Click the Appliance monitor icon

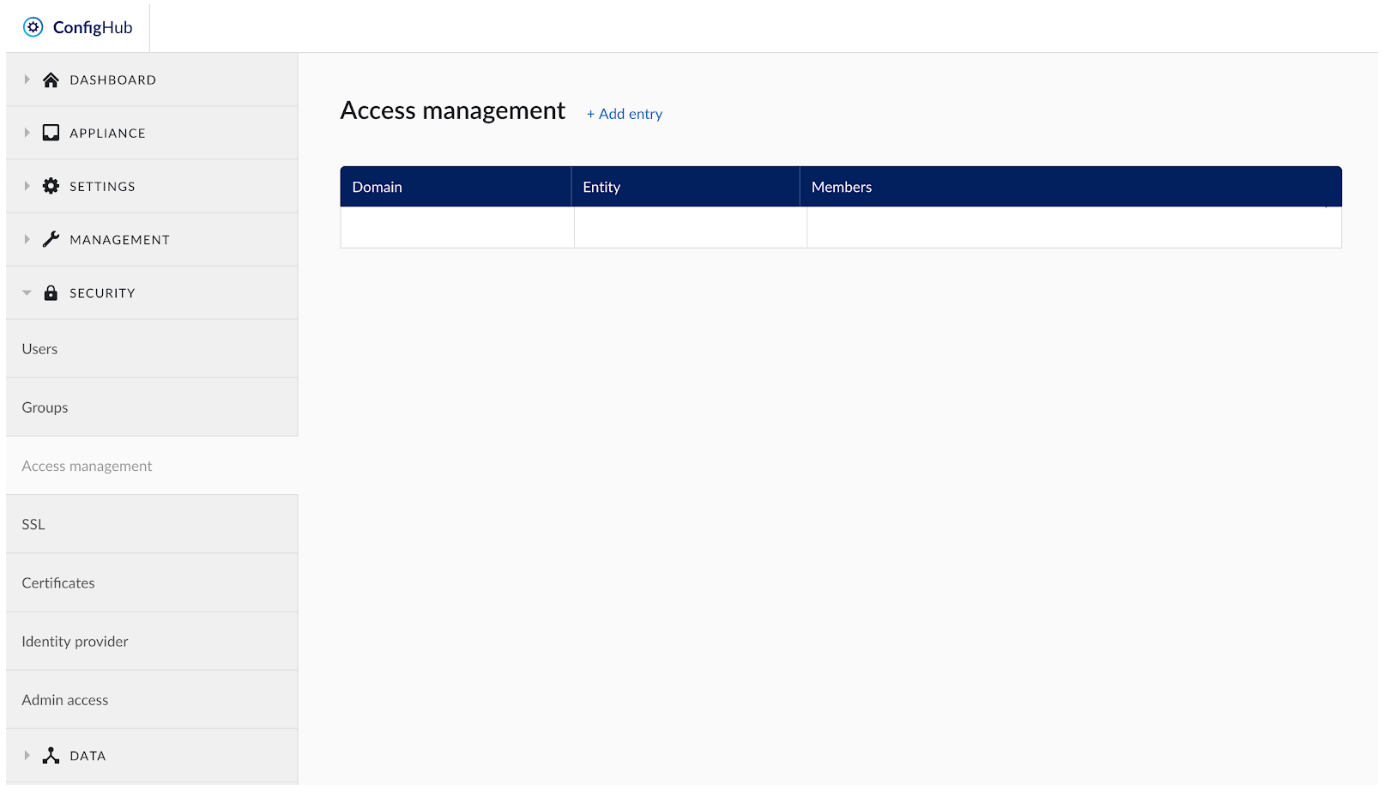[x=51, y=132]
